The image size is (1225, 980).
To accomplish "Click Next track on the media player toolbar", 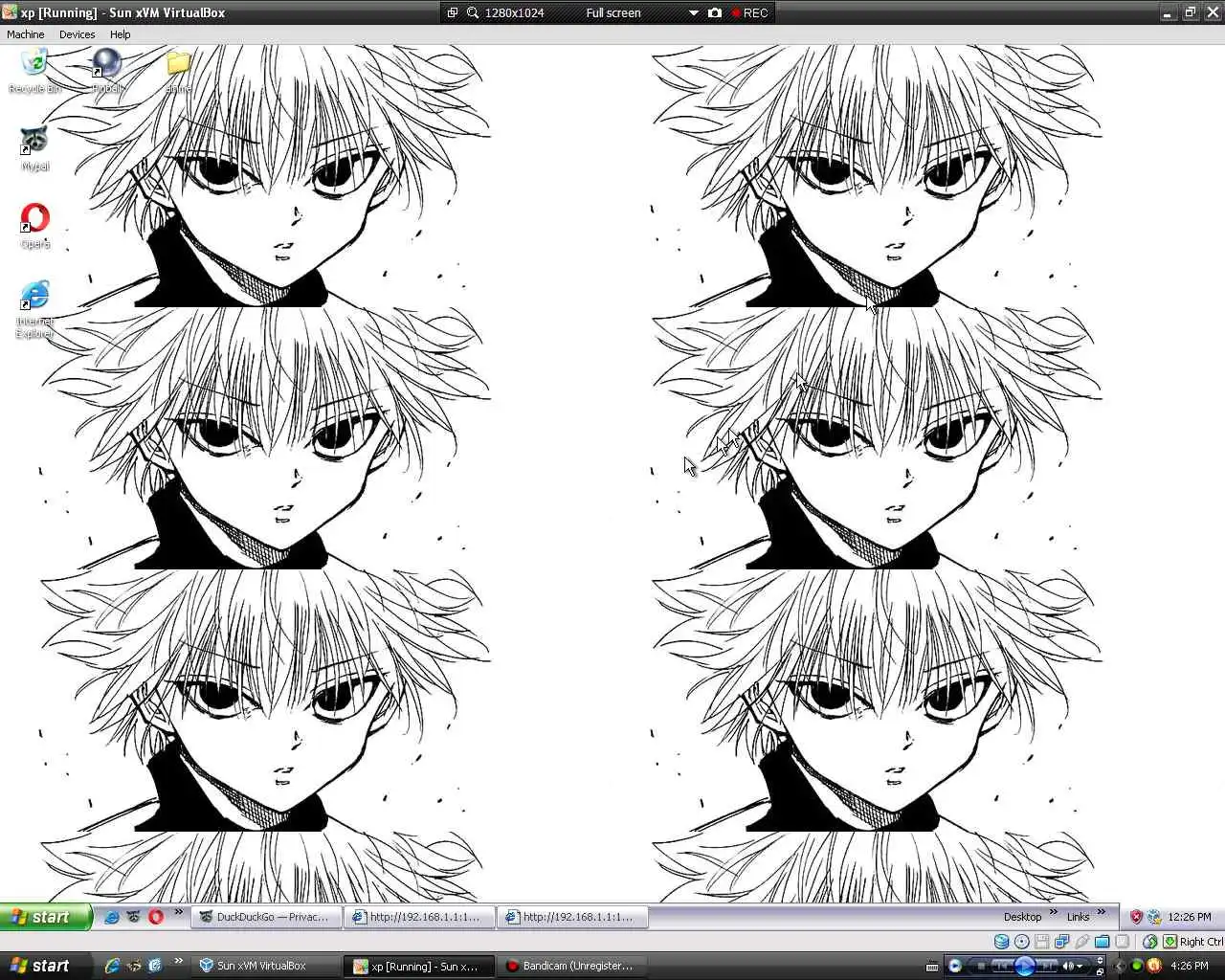I will (x=1049, y=966).
